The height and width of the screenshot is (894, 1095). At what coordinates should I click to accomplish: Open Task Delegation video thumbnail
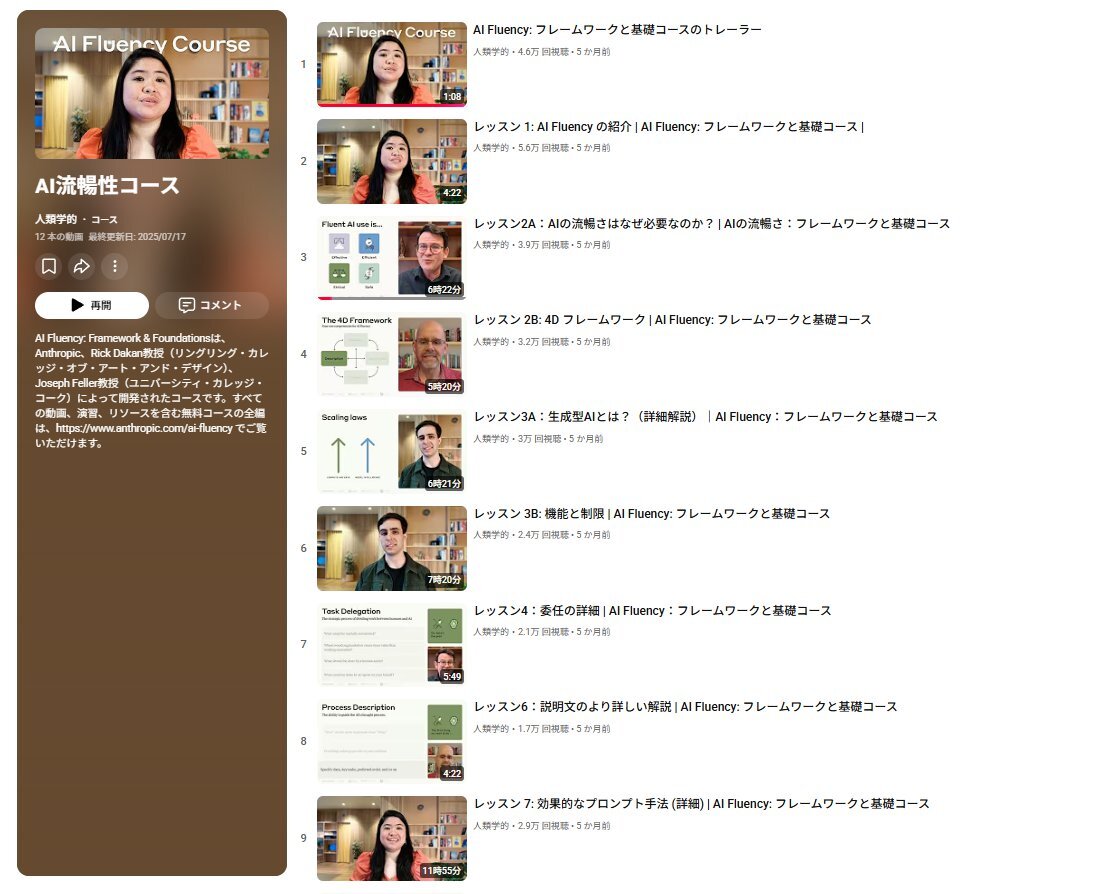[x=391, y=645]
